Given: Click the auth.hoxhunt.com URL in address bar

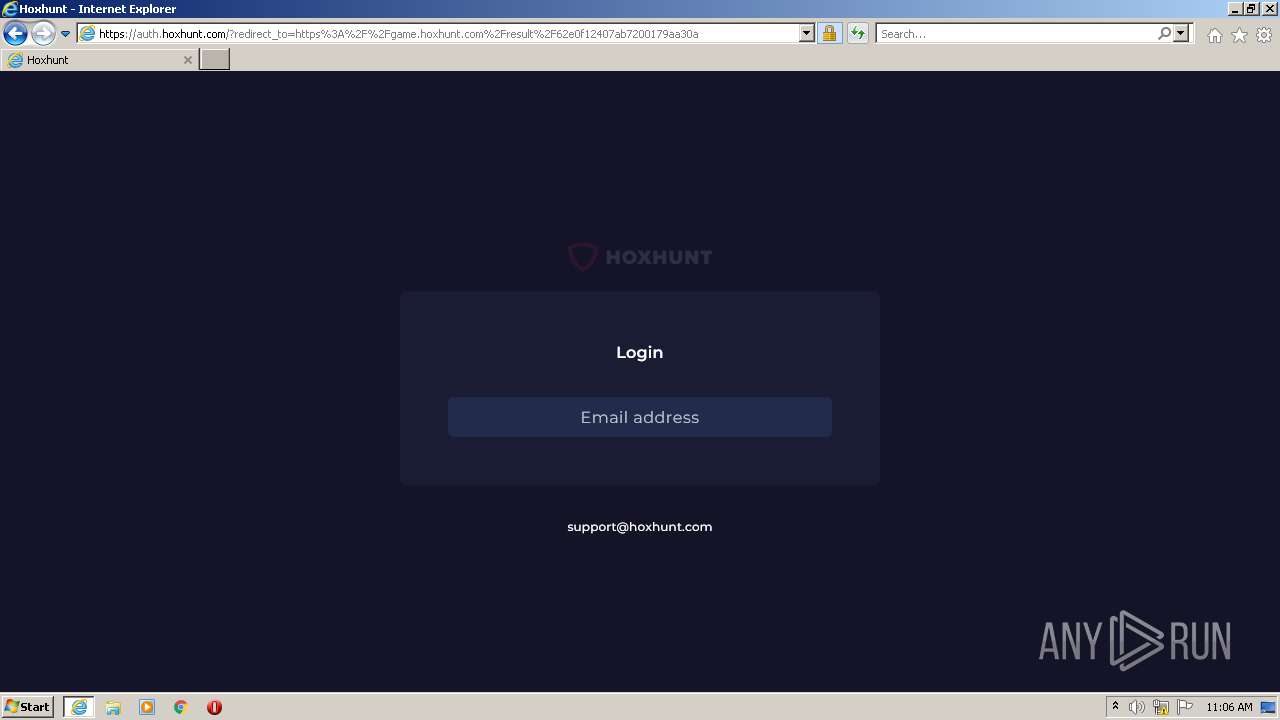Looking at the screenshot, I should tap(398, 34).
